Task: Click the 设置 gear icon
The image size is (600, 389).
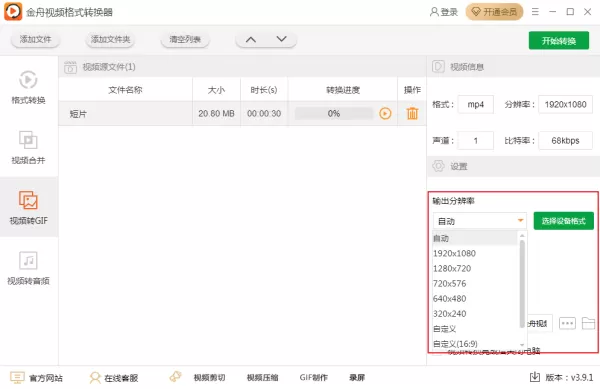Action: click(x=438, y=166)
